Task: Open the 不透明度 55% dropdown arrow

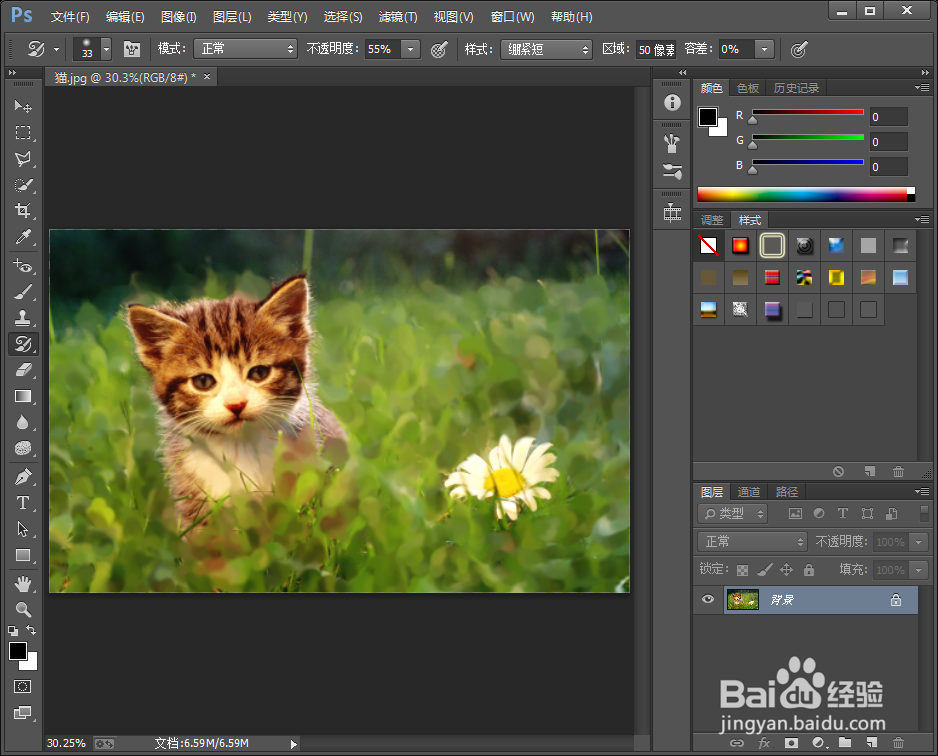Action: (x=410, y=48)
